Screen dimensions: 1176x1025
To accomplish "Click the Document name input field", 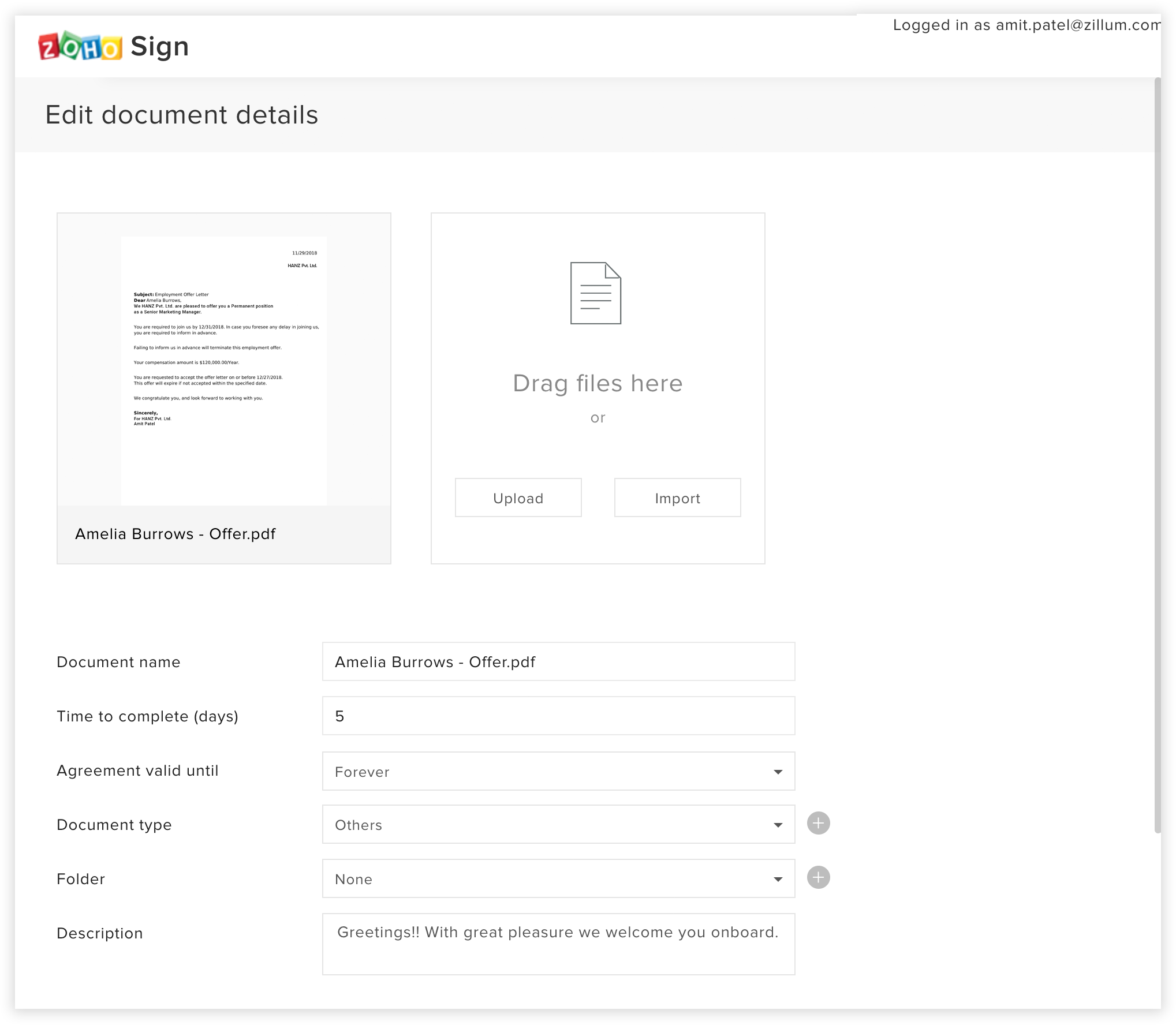I will [x=558, y=661].
